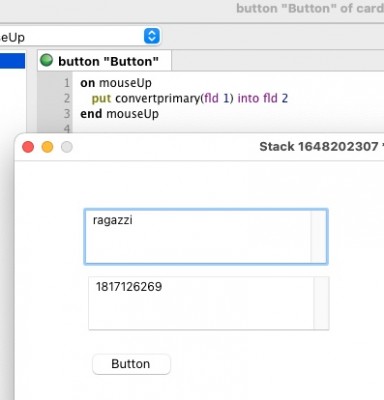Viewport: 384px width, 400px height.
Task: Click the Stack 1648202307 window title bar
Action: pyautogui.click(x=200, y=147)
